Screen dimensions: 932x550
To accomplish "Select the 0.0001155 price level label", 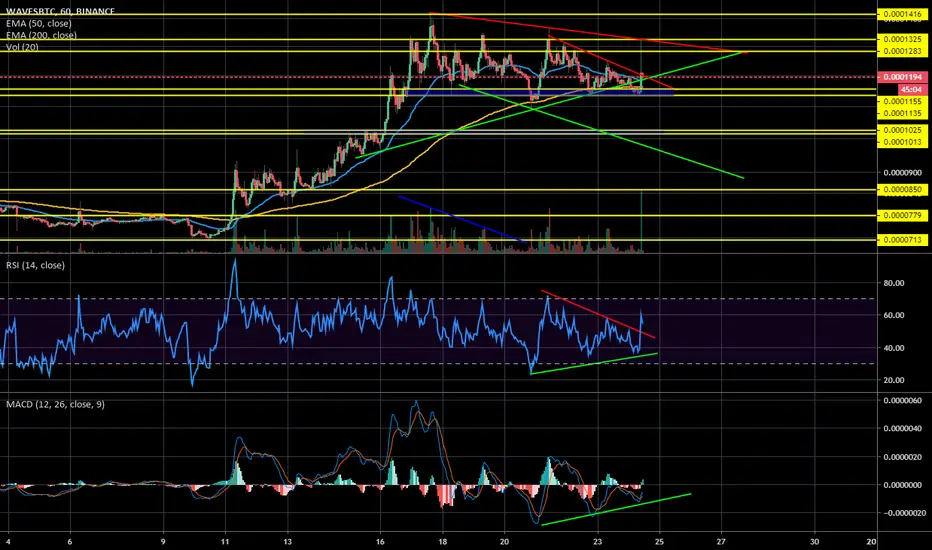I will (x=902, y=102).
